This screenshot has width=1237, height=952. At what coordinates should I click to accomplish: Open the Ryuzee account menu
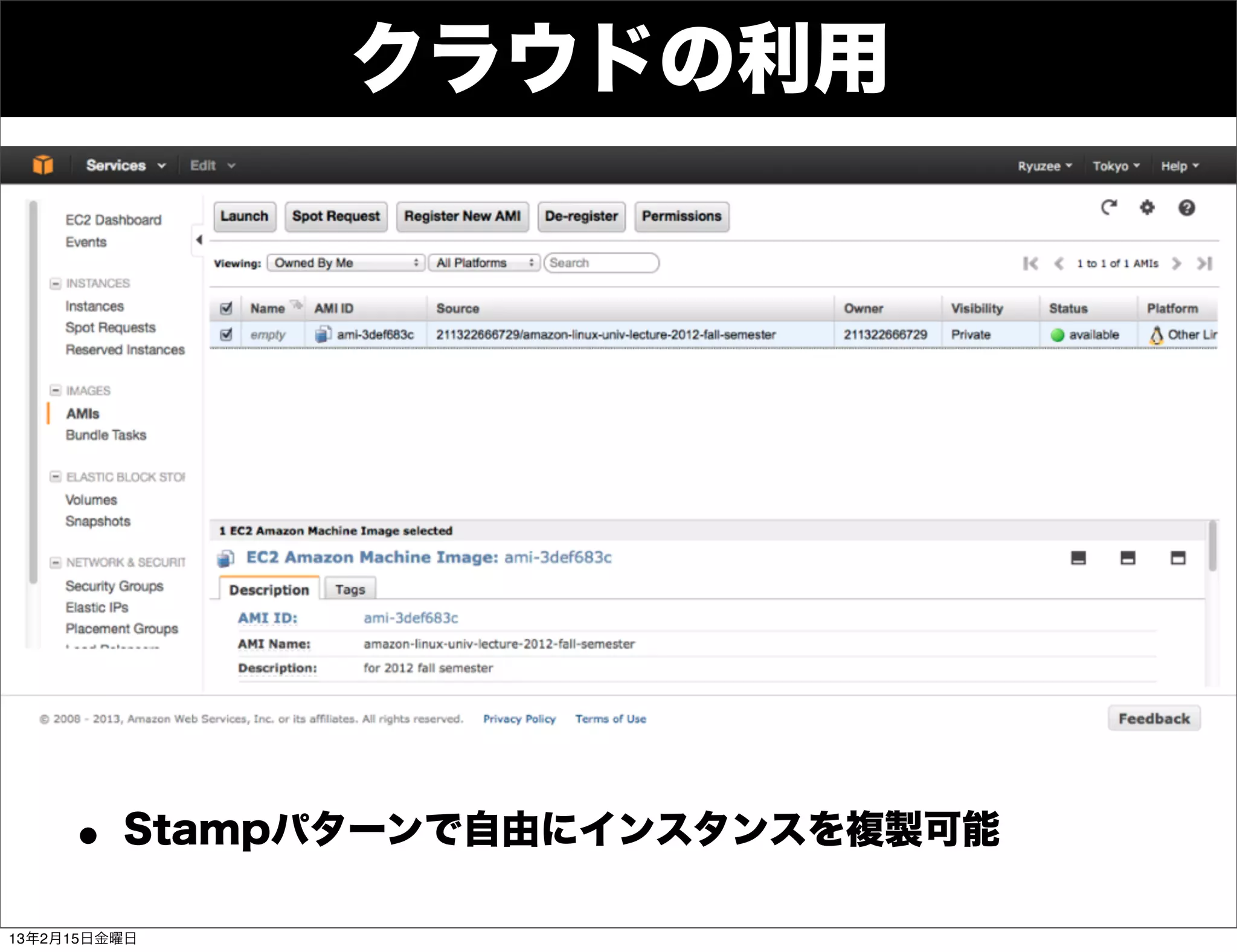coord(1045,166)
